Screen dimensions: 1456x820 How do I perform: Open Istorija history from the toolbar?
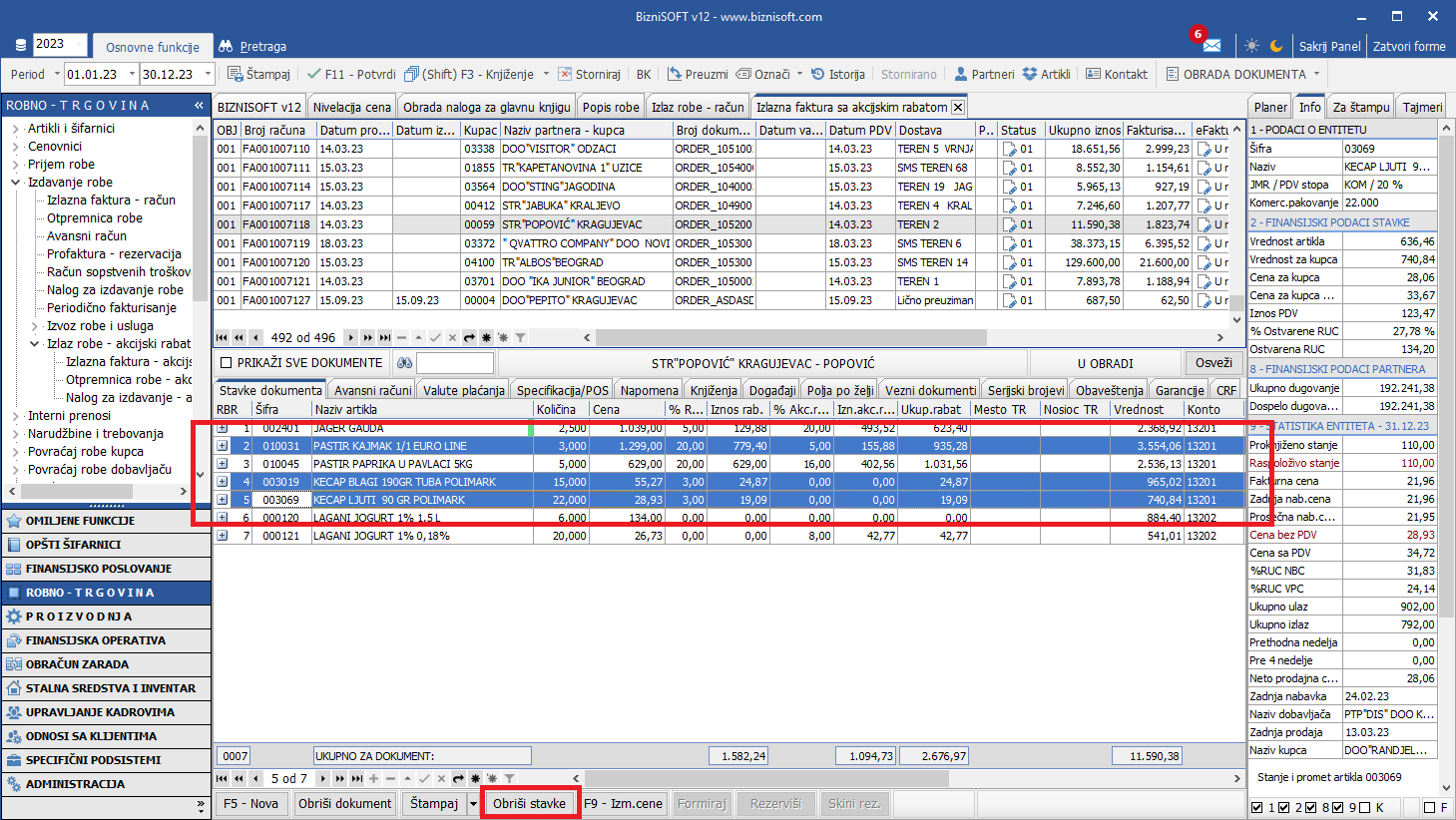tap(837, 74)
